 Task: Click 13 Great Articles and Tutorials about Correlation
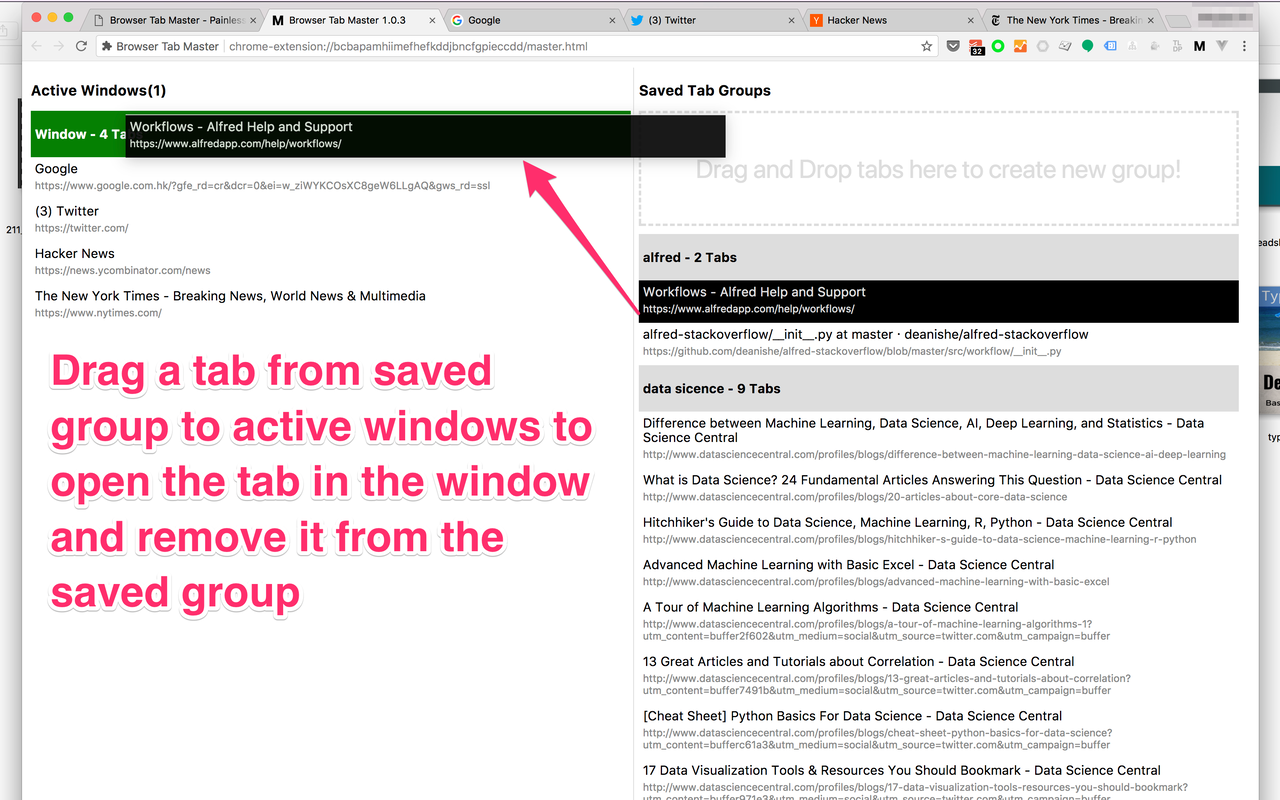pos(938,675)
